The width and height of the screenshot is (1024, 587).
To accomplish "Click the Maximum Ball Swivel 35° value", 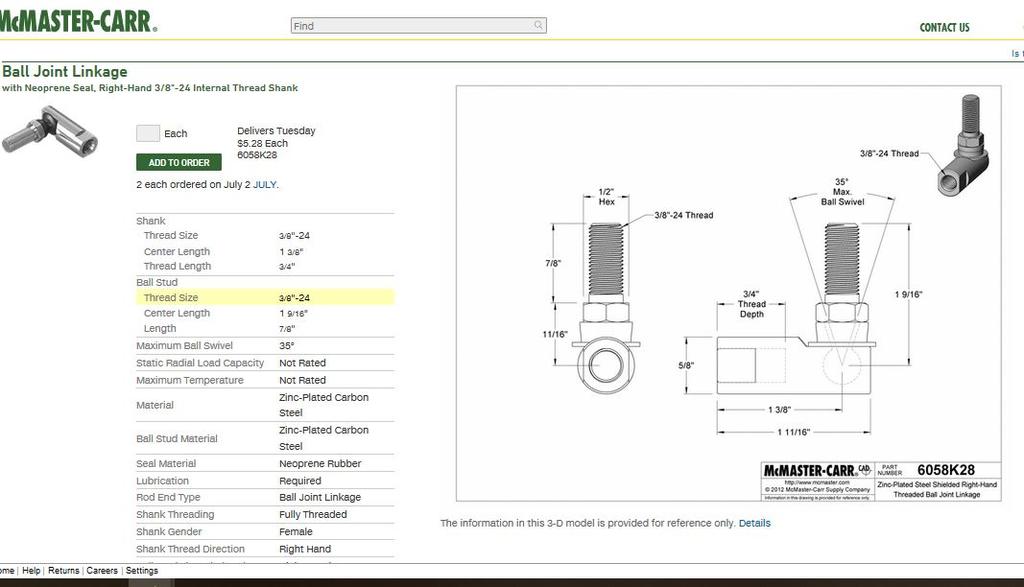I will [x=287, y=345].
